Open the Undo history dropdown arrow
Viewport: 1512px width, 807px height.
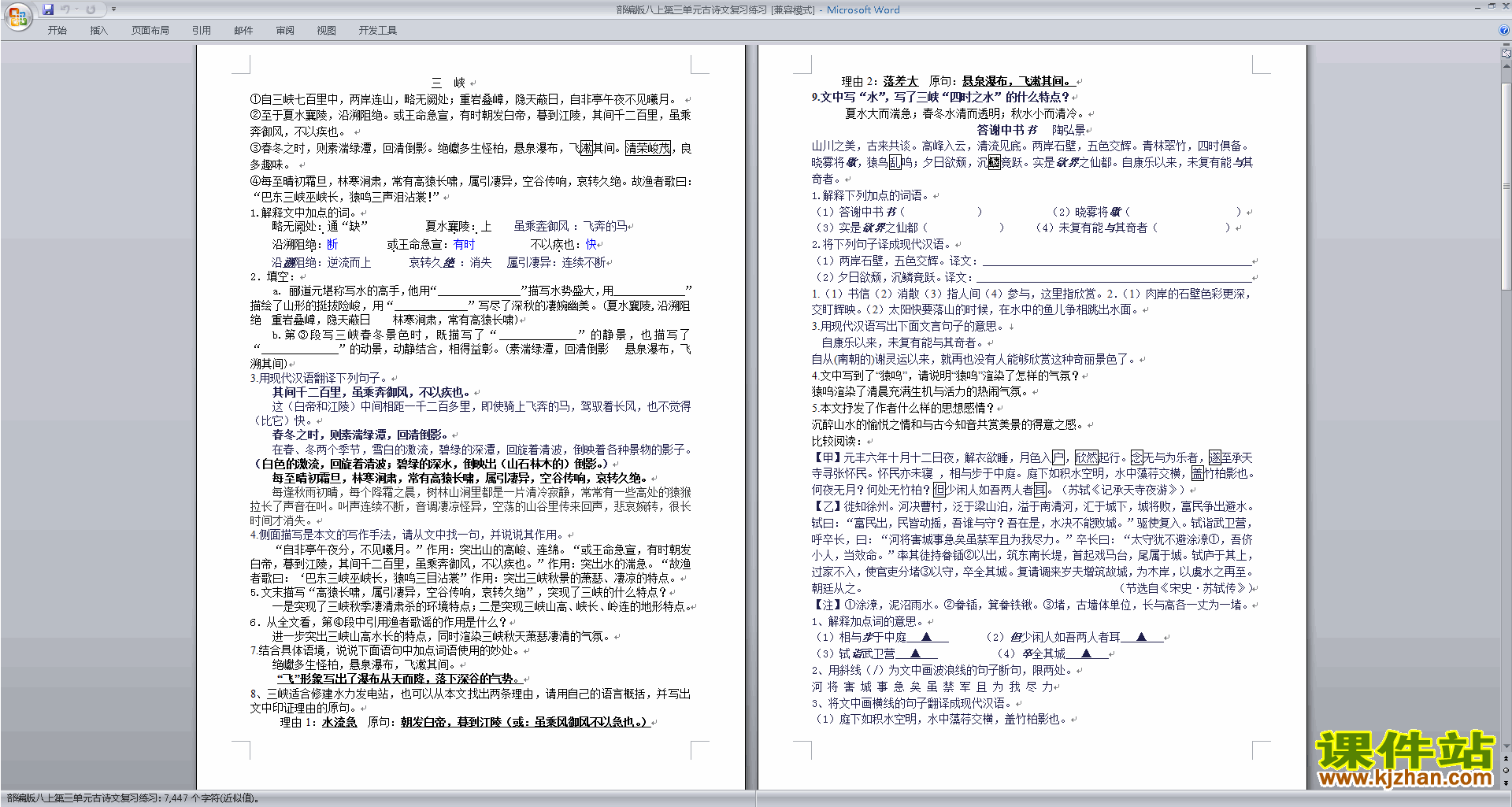click(x=76, y=9)
